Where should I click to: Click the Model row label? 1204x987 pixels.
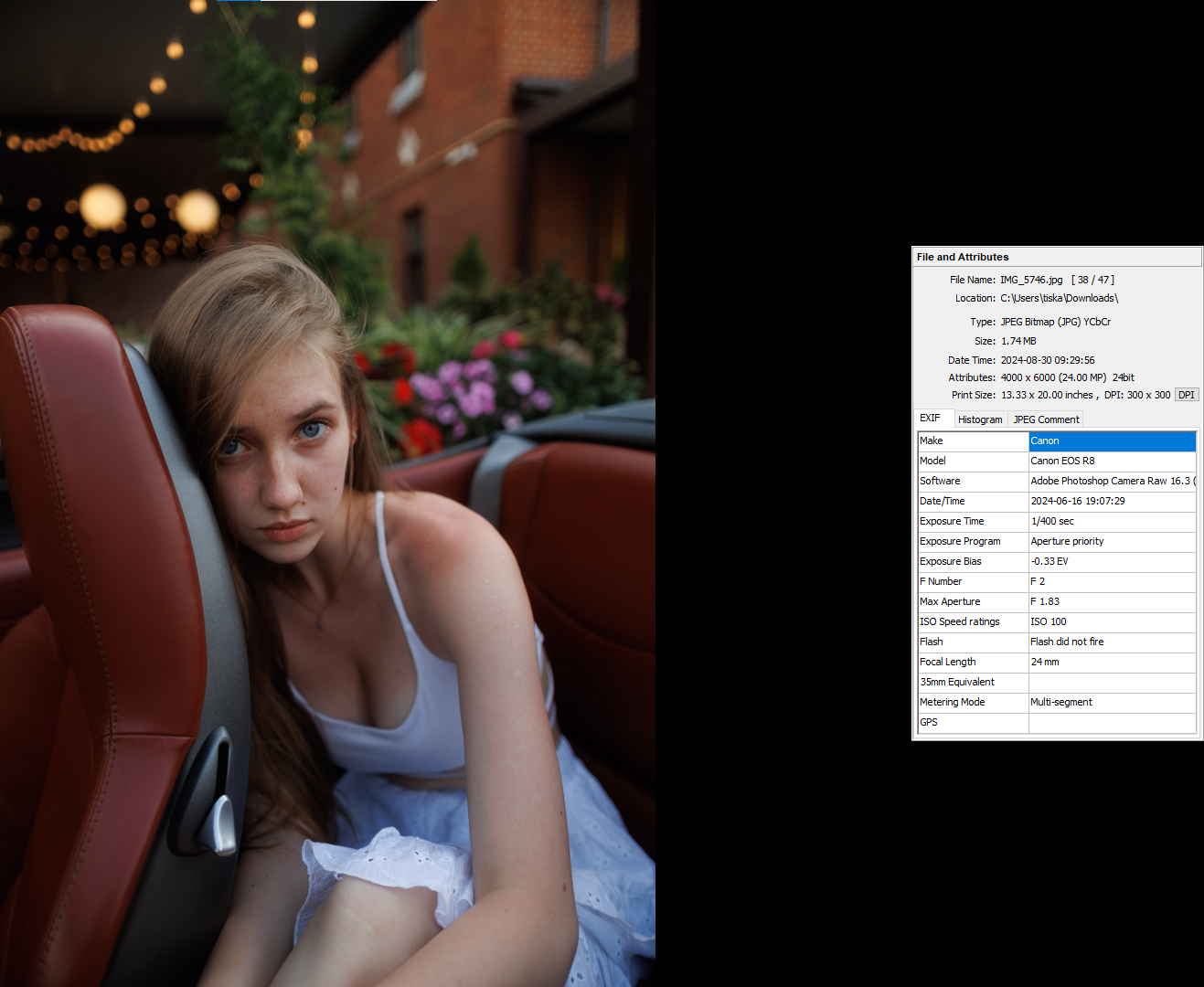point(973,461)
